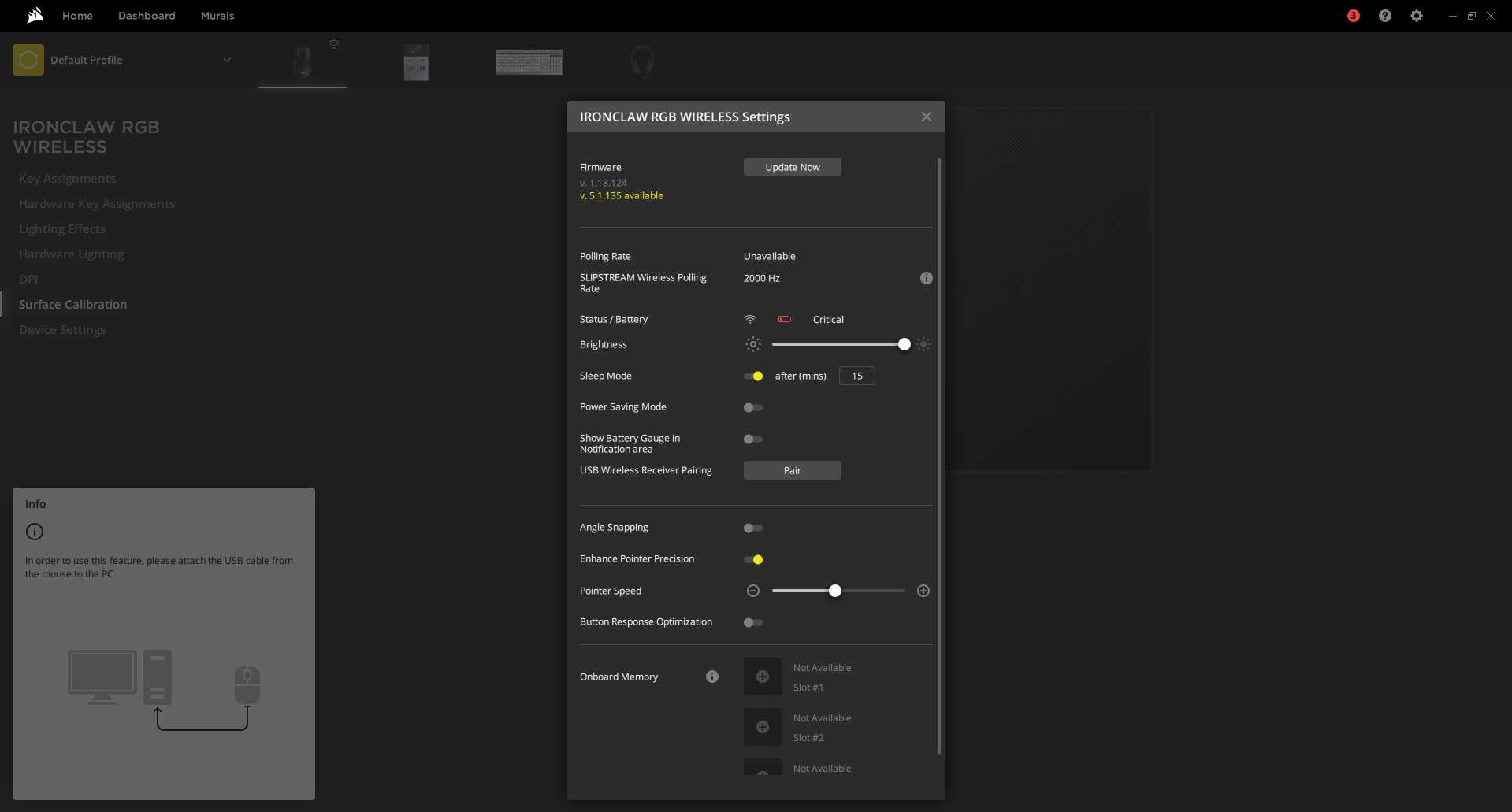This screenshot has height=812, width=1512.
Task: Click the SLIPSTREAM polling rate info icon
Action: tap(927, 278)
